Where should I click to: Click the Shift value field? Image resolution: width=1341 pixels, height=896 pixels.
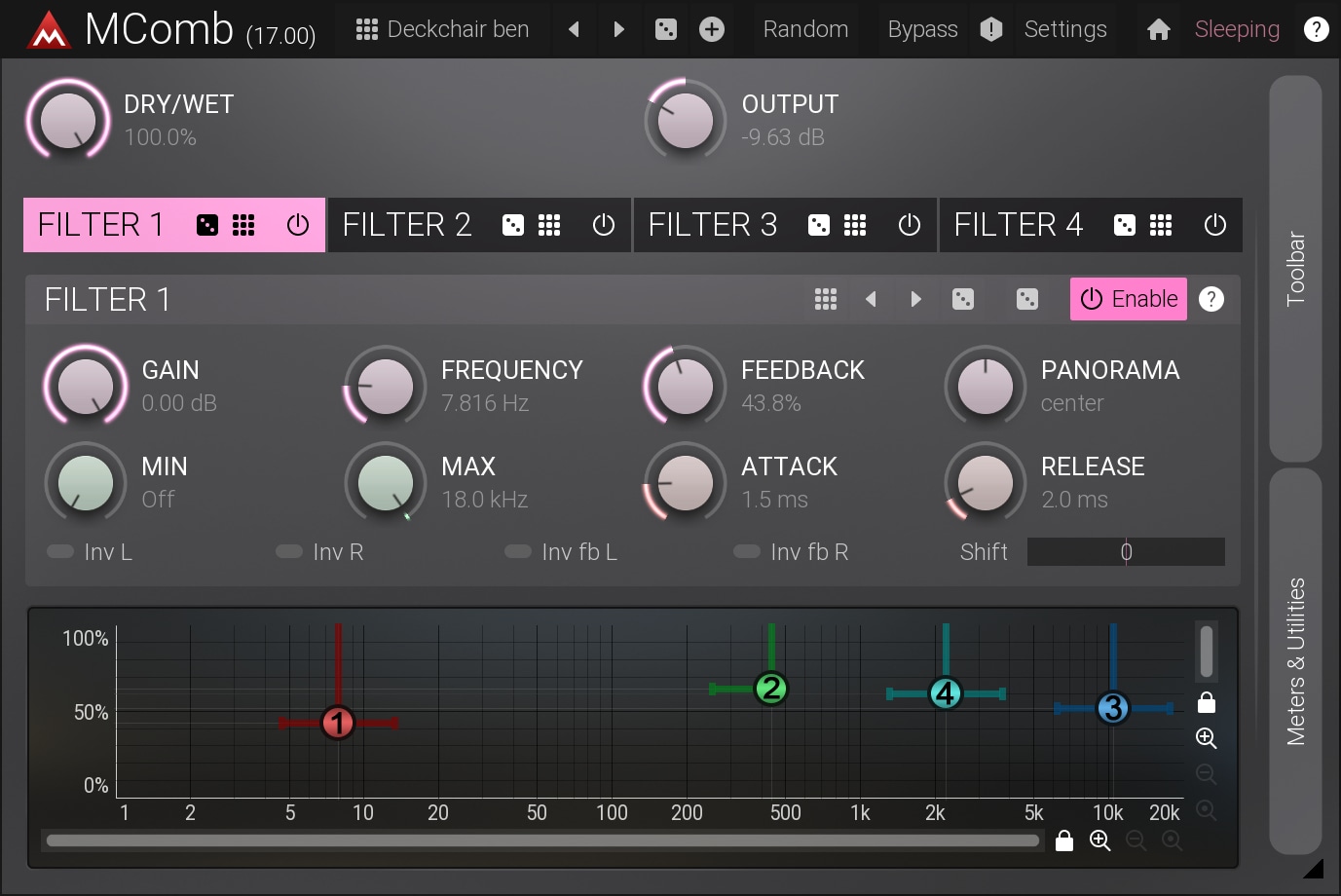(1126, 552)
